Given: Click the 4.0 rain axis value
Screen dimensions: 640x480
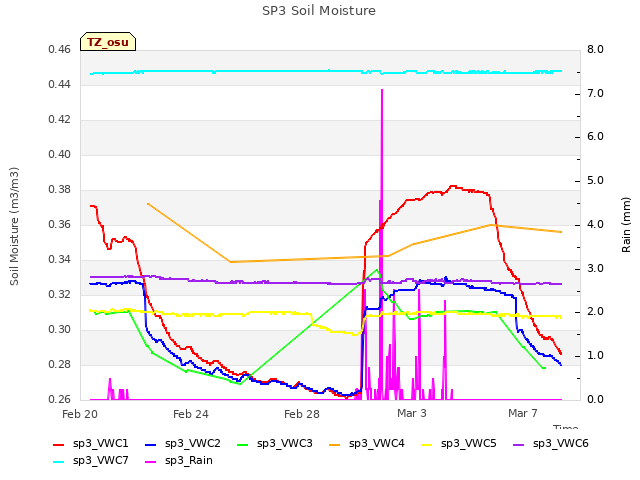Looking at the screenshot, I should [x=596, y=225].
